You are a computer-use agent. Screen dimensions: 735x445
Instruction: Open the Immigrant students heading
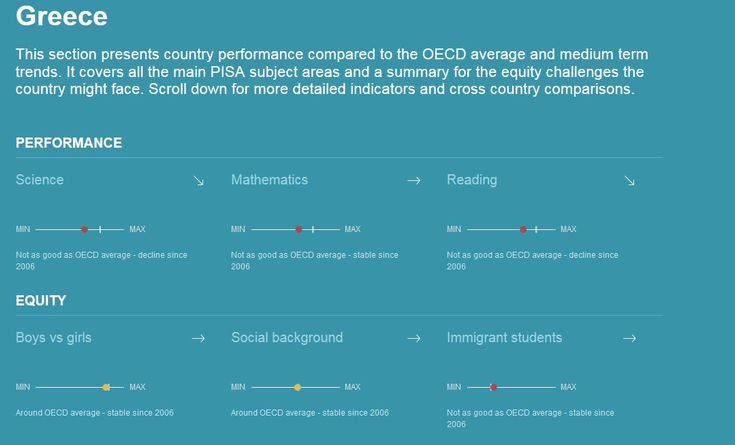[504, 338]
